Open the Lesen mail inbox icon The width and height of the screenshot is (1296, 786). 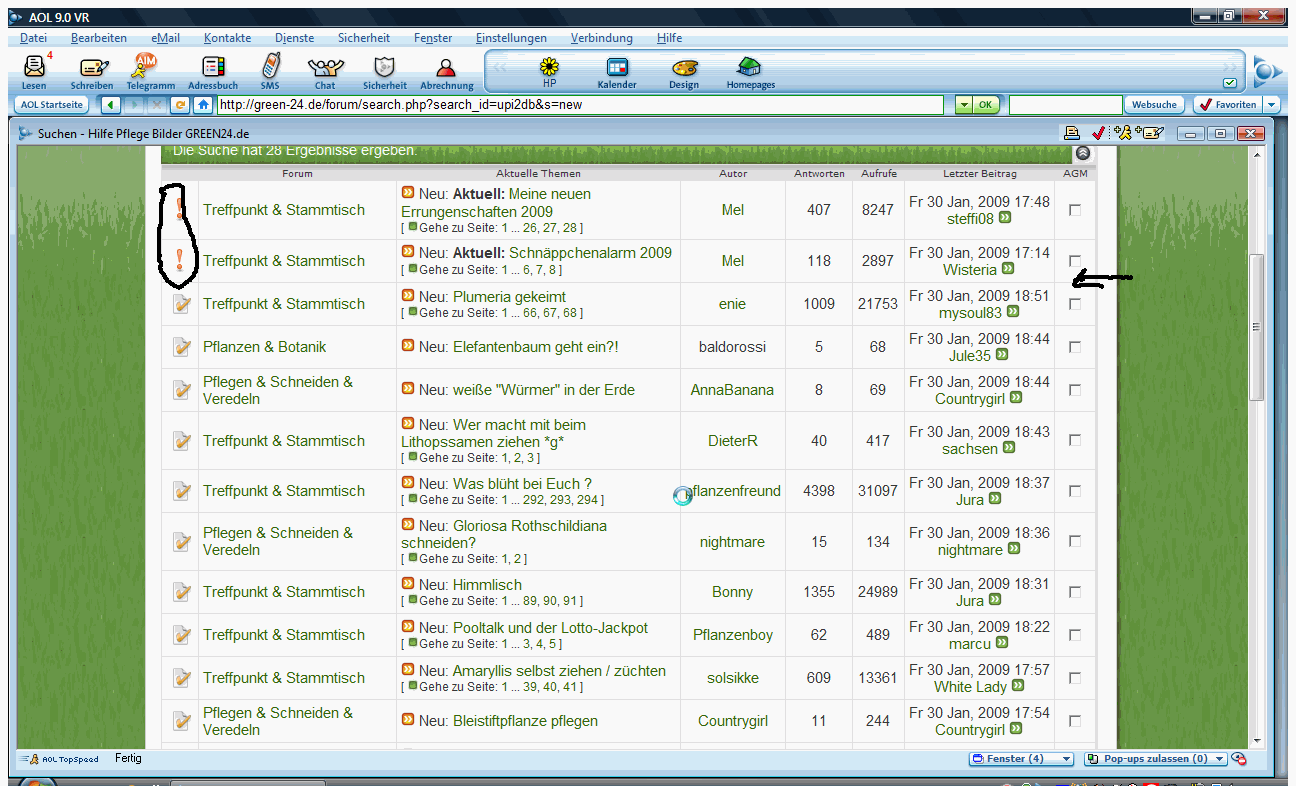point(34,68)
